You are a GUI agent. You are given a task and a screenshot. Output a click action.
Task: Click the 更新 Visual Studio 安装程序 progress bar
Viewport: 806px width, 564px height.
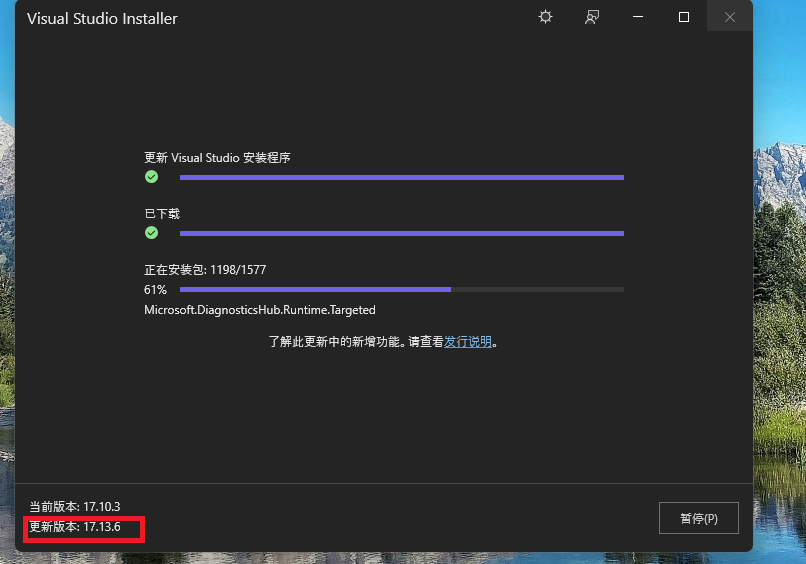pos(402,177)
